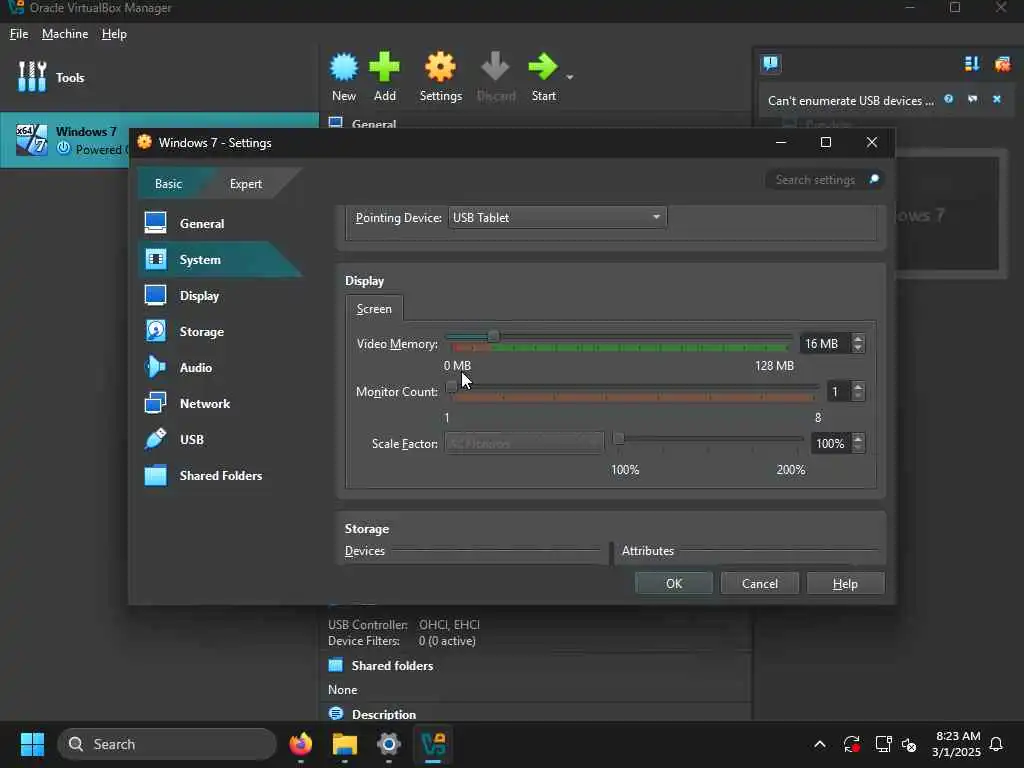Viewport: 1024px width, 768px height.
Task: Open the General settings category
Action: point(219,223)
